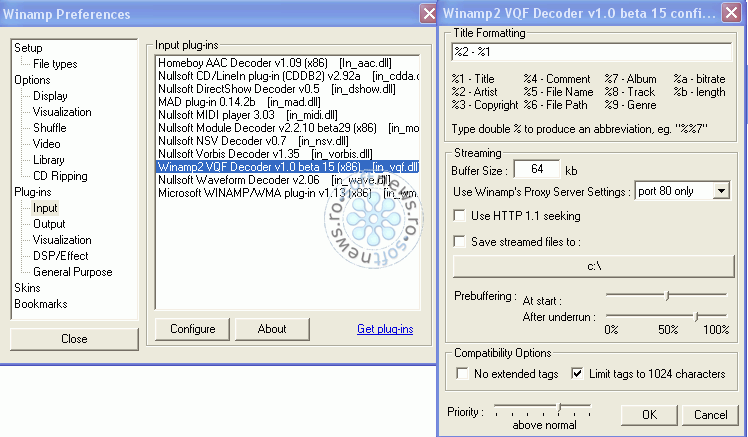Select Setup in the preferences tree

coord(28,48)
